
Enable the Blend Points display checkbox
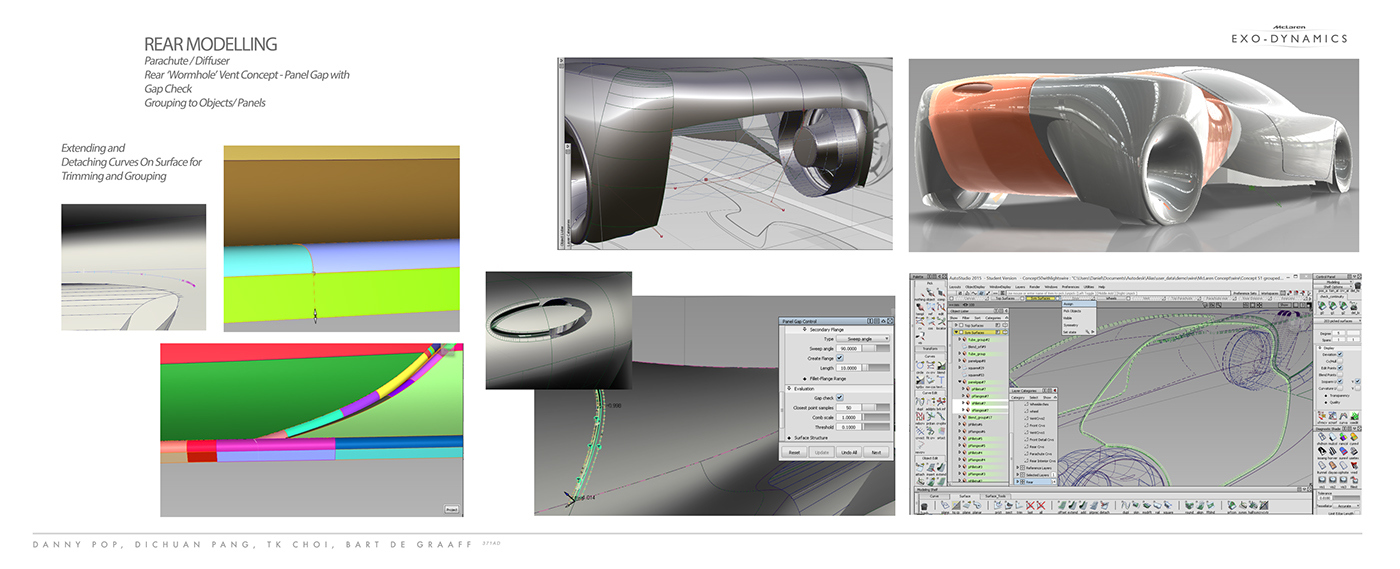(x=1340, y=375)
